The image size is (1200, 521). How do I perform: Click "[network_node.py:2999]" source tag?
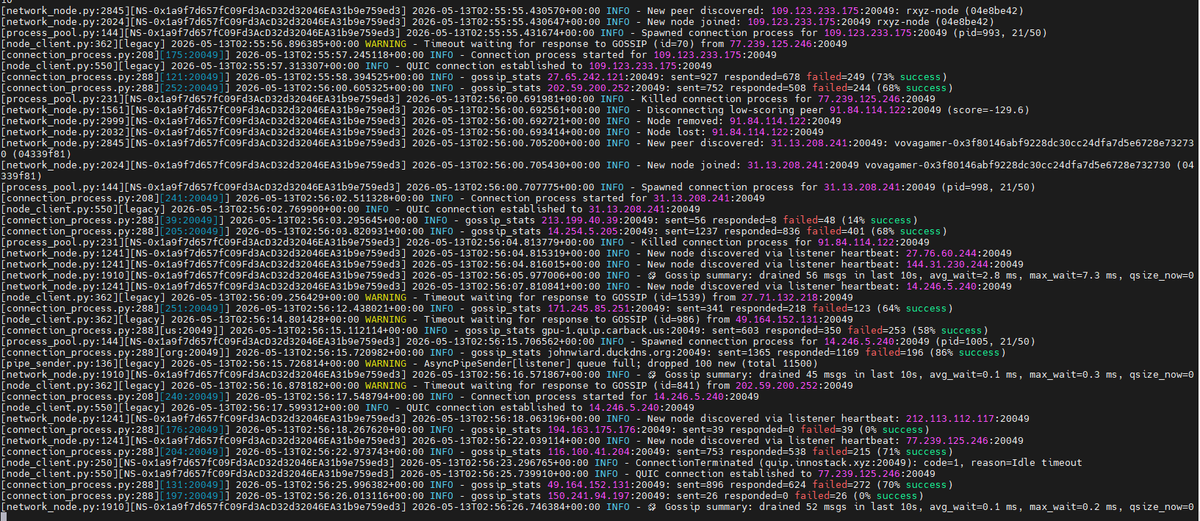click(67, 122)
